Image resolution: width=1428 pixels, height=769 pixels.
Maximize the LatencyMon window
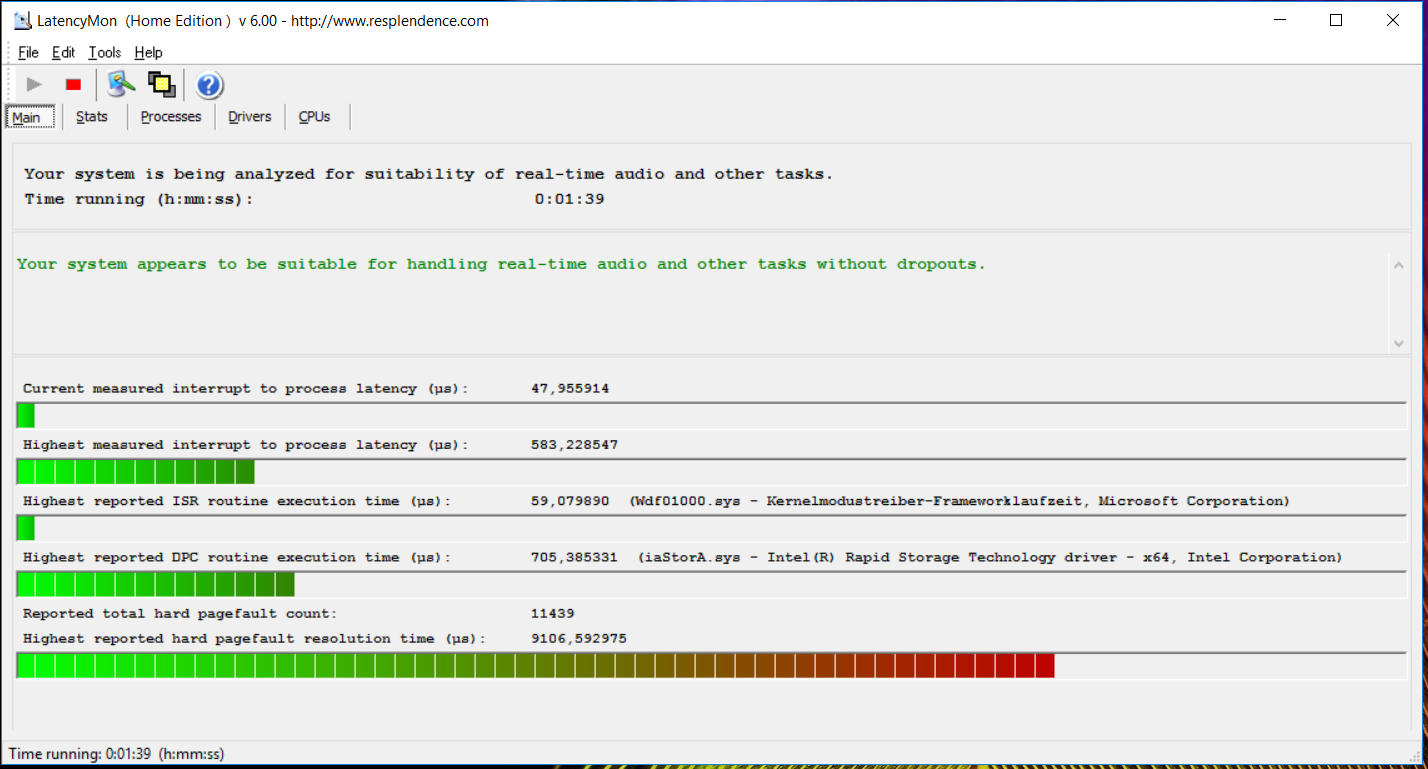(x=1336, y=20)
